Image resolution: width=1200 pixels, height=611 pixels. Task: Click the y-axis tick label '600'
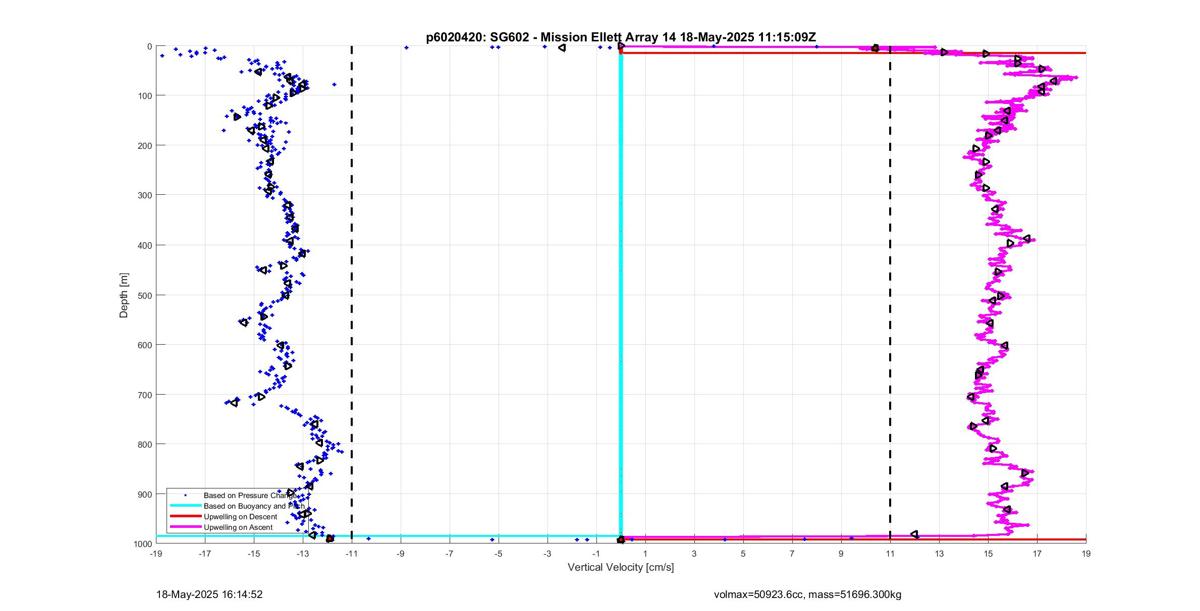(x=143, y=344)
